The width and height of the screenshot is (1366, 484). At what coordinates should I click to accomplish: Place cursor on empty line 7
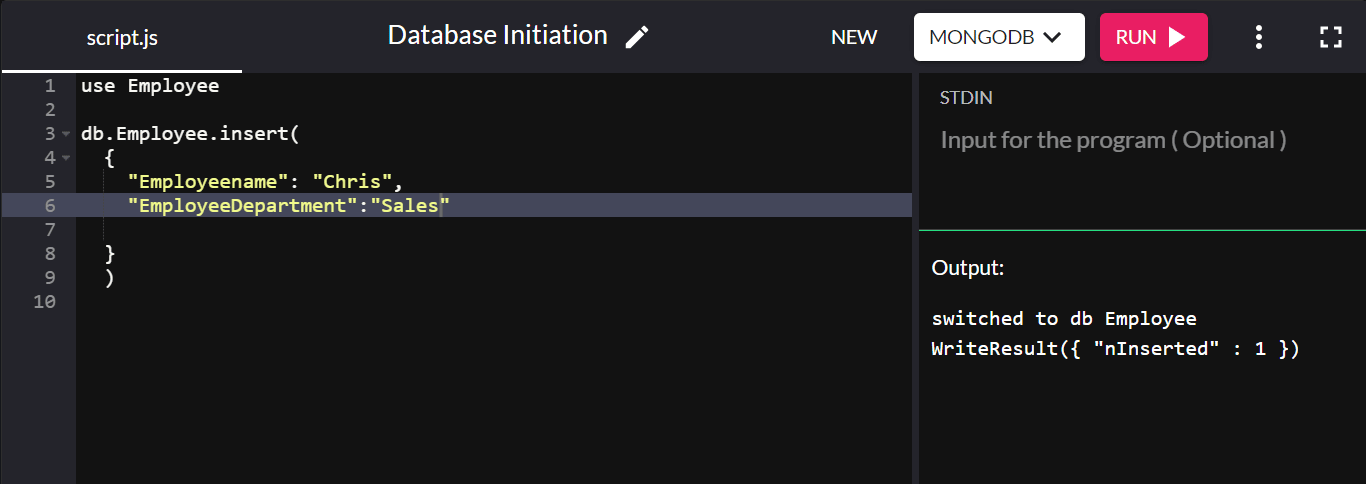300,230
